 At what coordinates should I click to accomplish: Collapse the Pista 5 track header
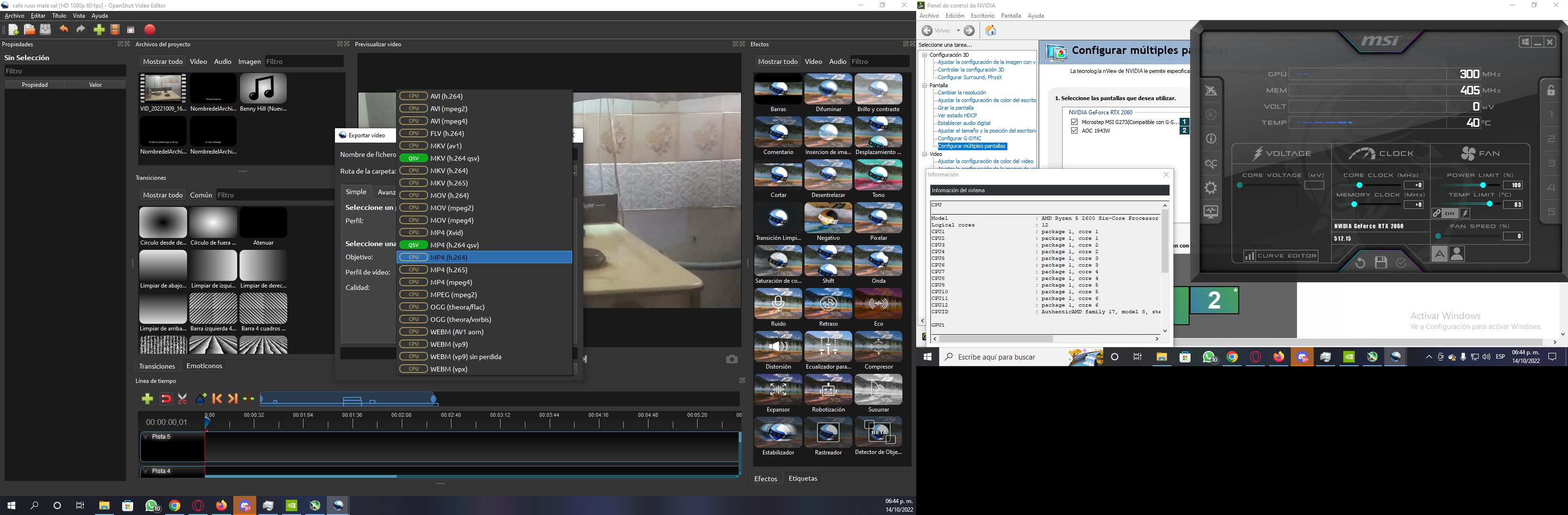146,437
